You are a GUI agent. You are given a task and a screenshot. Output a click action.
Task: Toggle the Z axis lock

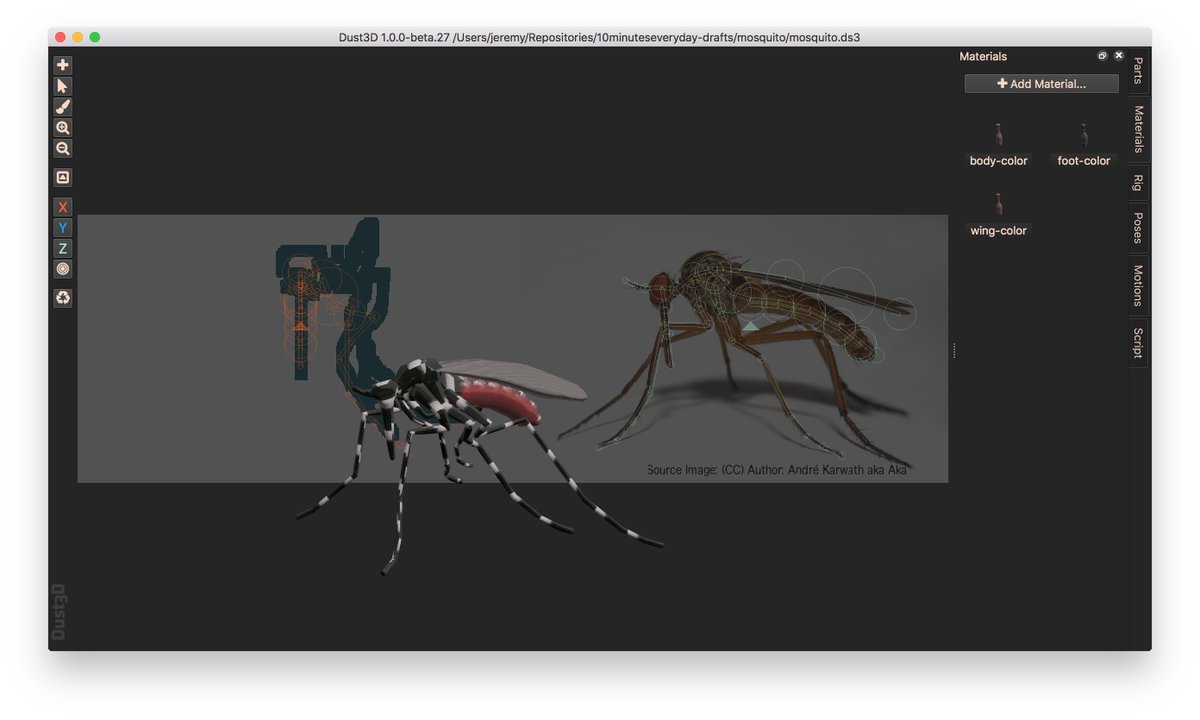(63, 249)
